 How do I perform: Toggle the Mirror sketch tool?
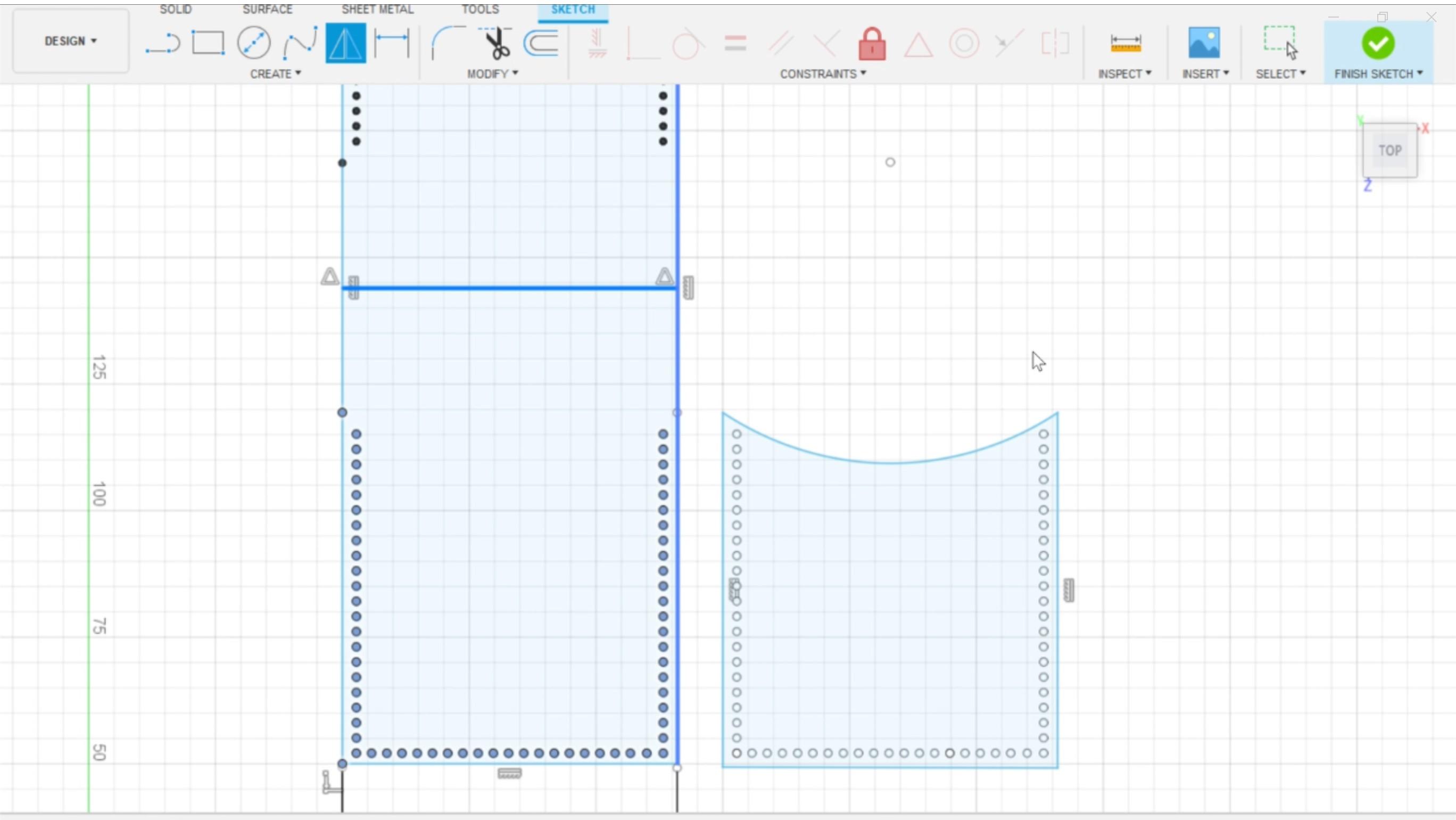[x=345, y=43]
